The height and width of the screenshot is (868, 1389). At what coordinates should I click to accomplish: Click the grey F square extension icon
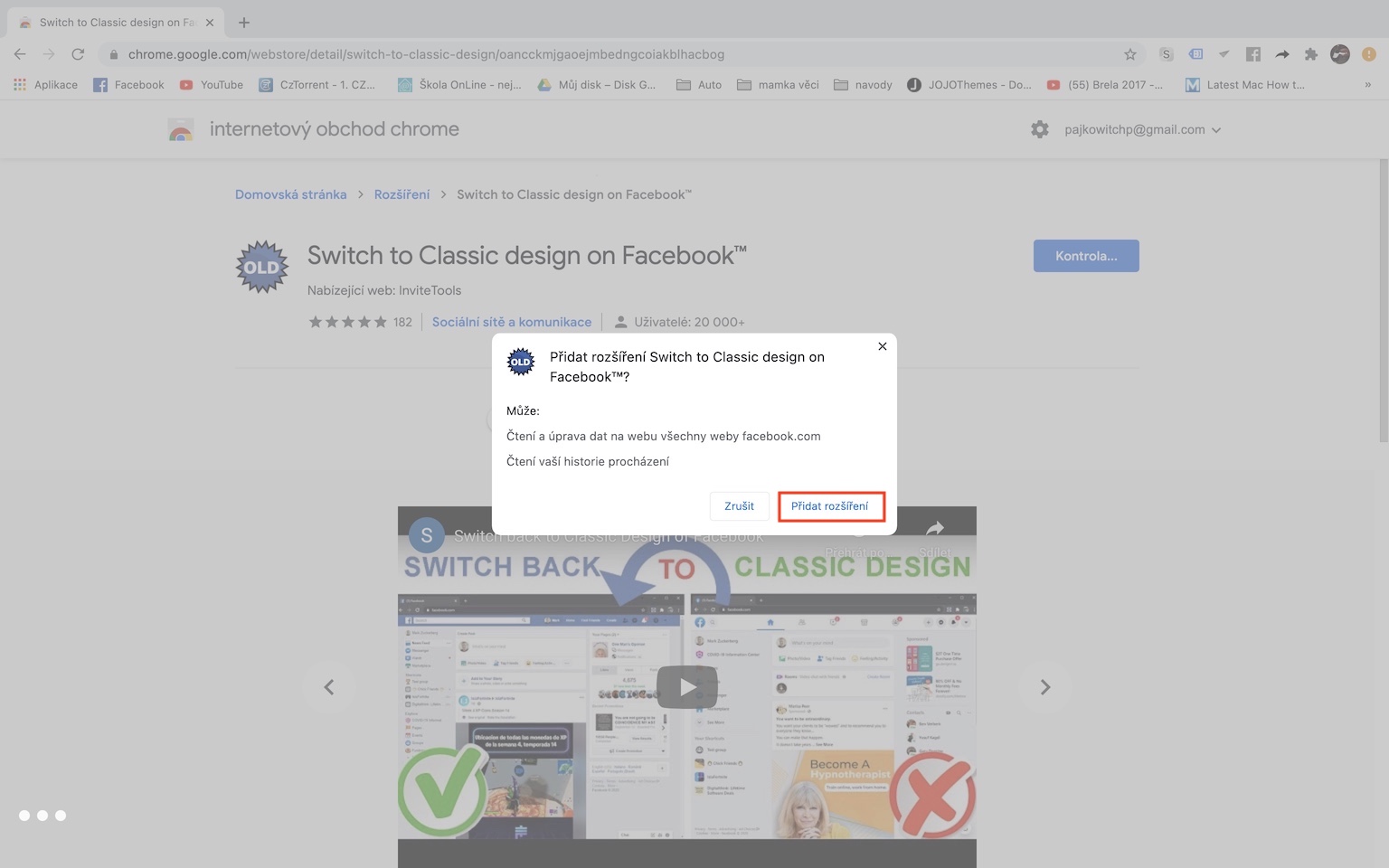[1253, 54]
